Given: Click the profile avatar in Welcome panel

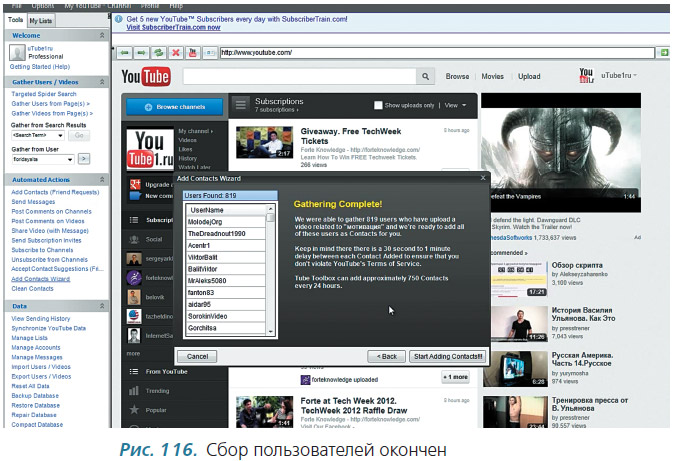Looking at the screenshot, I should pos(17,53).
